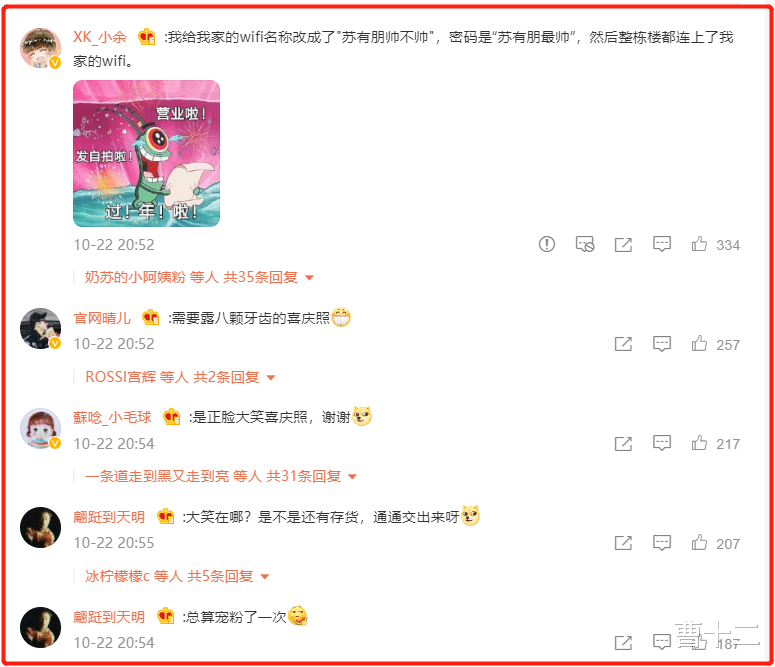Viewport: 775px width, 667px height.
Task: Expand the 共31条回复 replies under 蘇唸_小毛球
Action: point(220,477)
